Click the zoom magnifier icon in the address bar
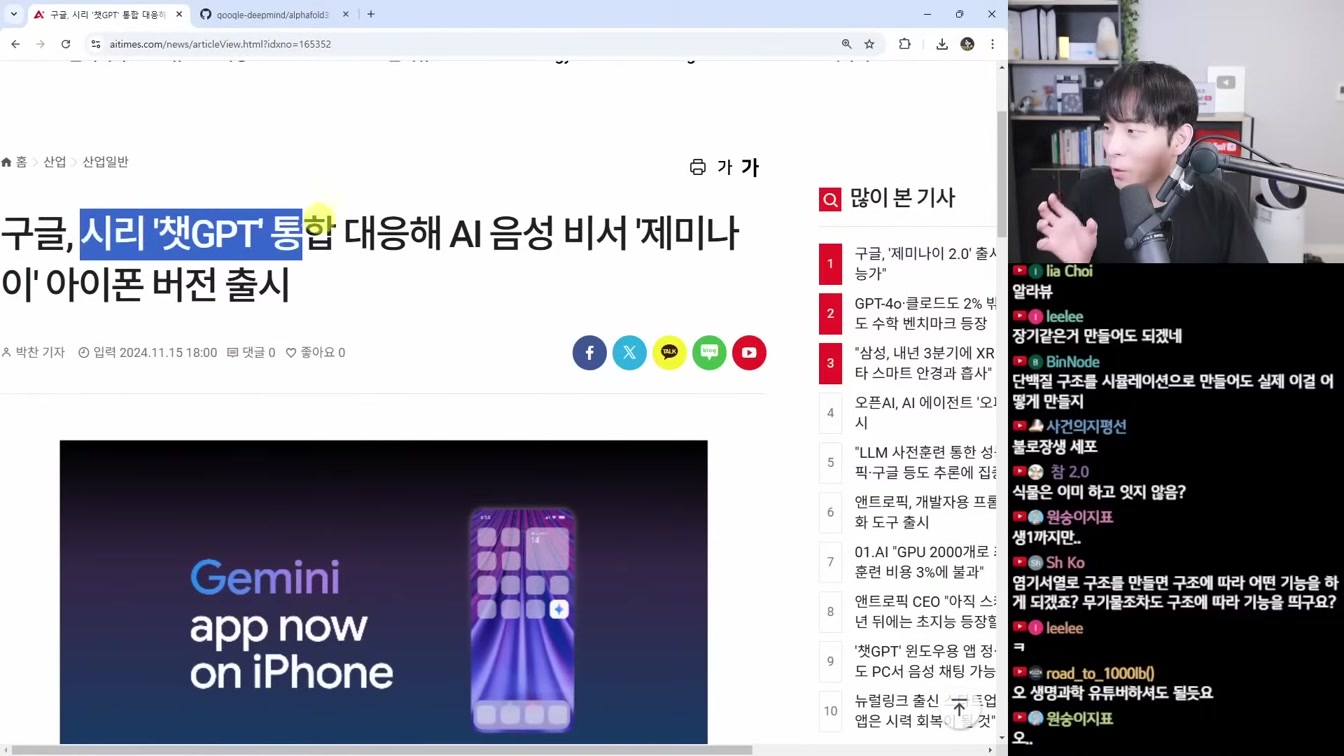The height and width of the screenshot is (756, 1344). (847, 44)
